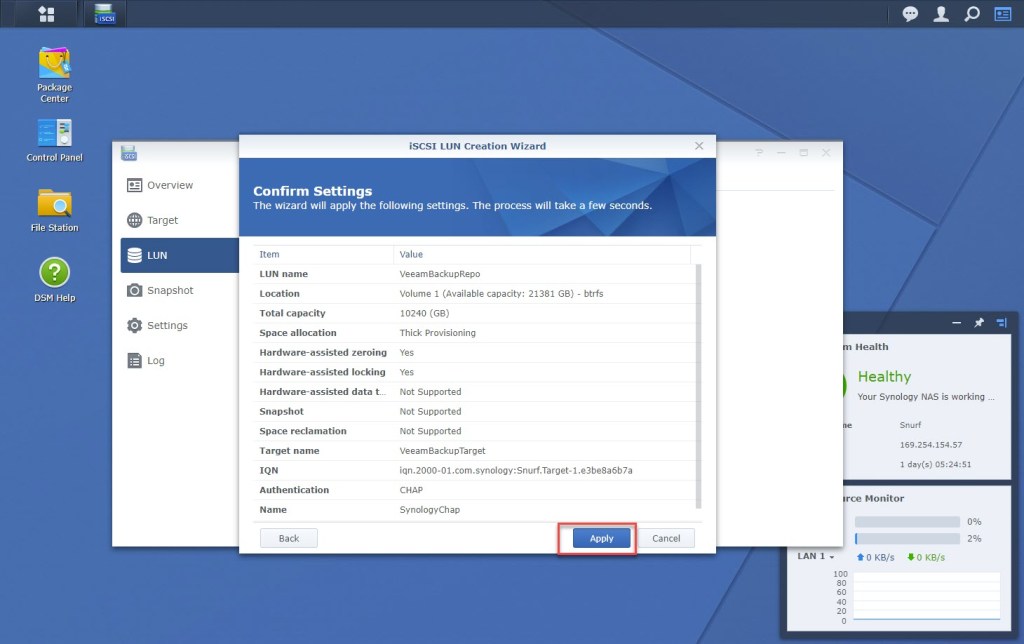Click the Snapshot camera icon in sidebar
The image size is (1024, 644).
click(135, 290)
